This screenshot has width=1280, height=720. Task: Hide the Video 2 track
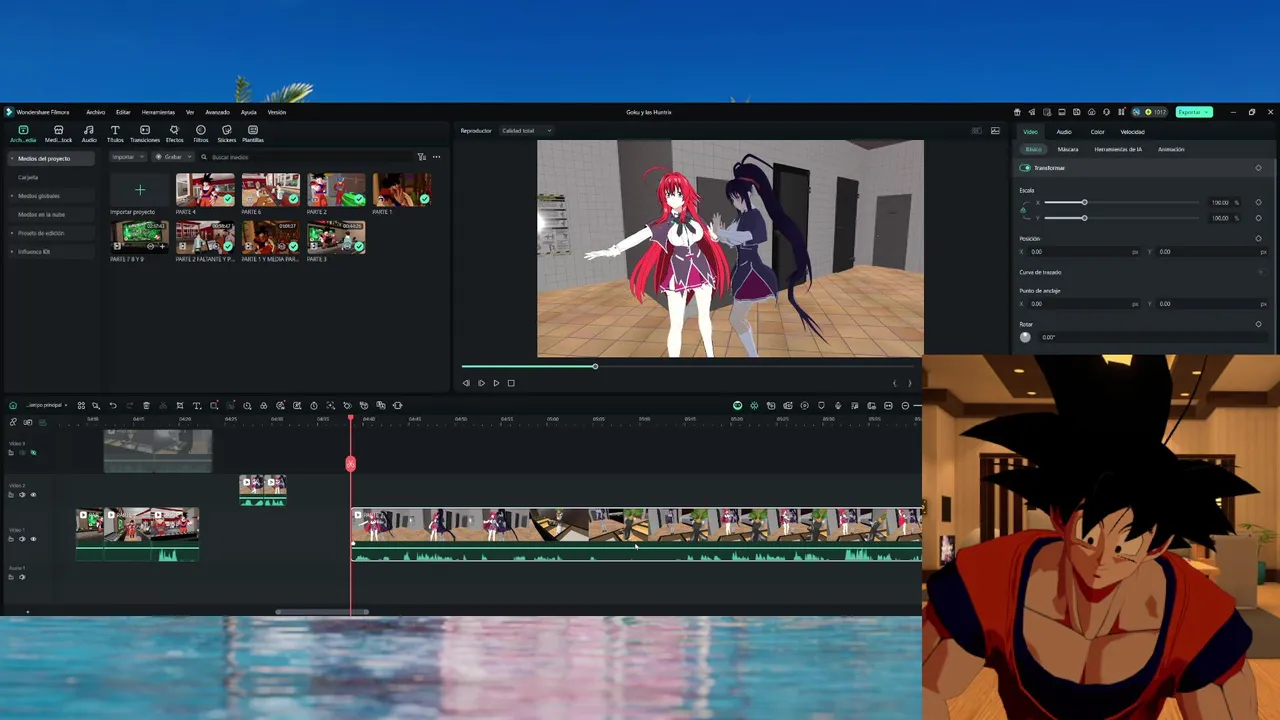(x=33, y=495)
